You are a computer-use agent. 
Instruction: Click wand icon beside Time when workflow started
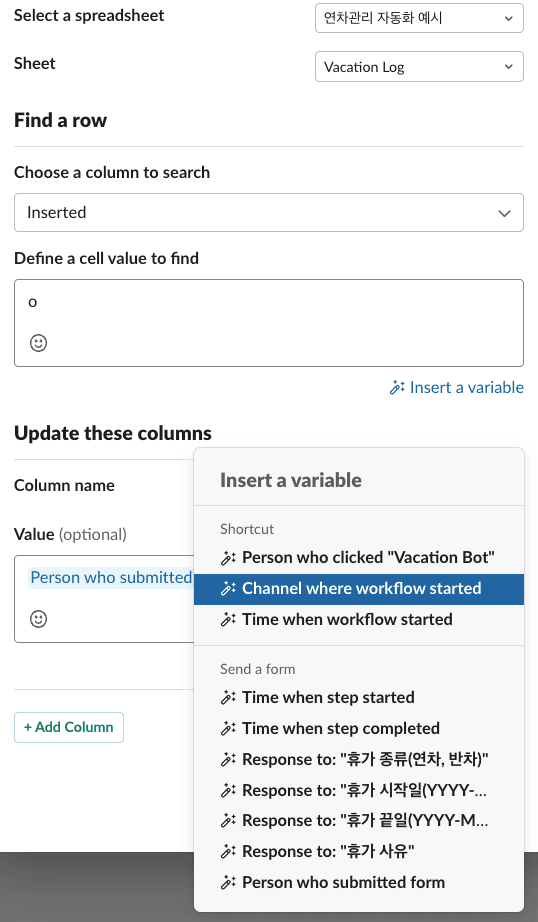coord(228,619)
